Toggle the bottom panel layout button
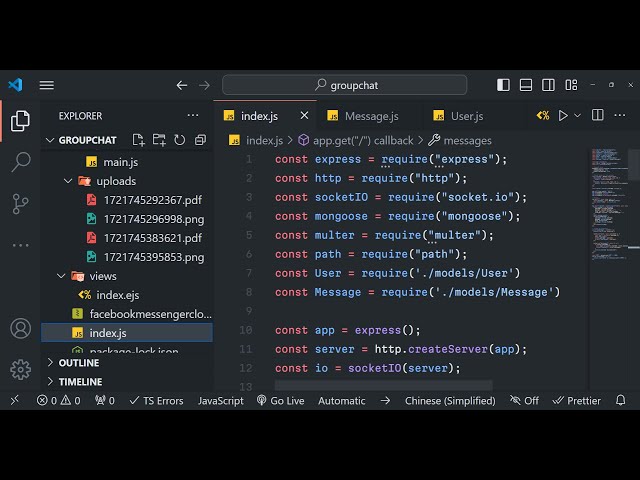Viewport: 640px width, 480px height. coord(526,85)
